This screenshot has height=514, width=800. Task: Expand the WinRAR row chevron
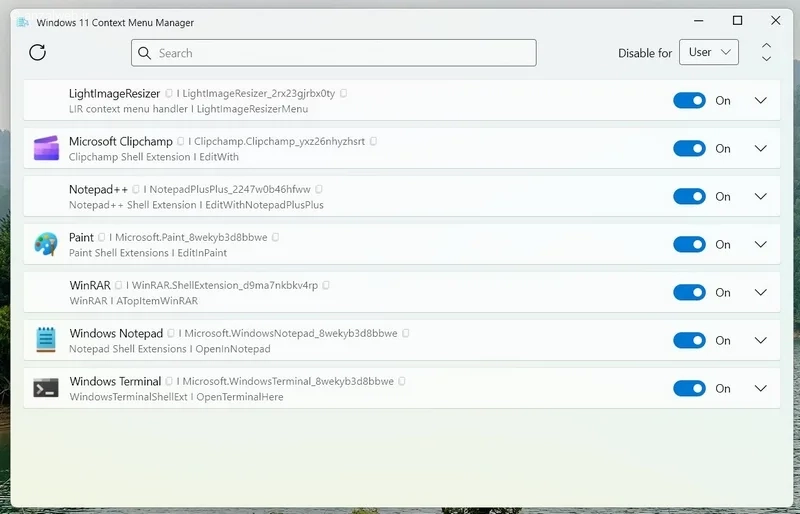tap(760, 292)
